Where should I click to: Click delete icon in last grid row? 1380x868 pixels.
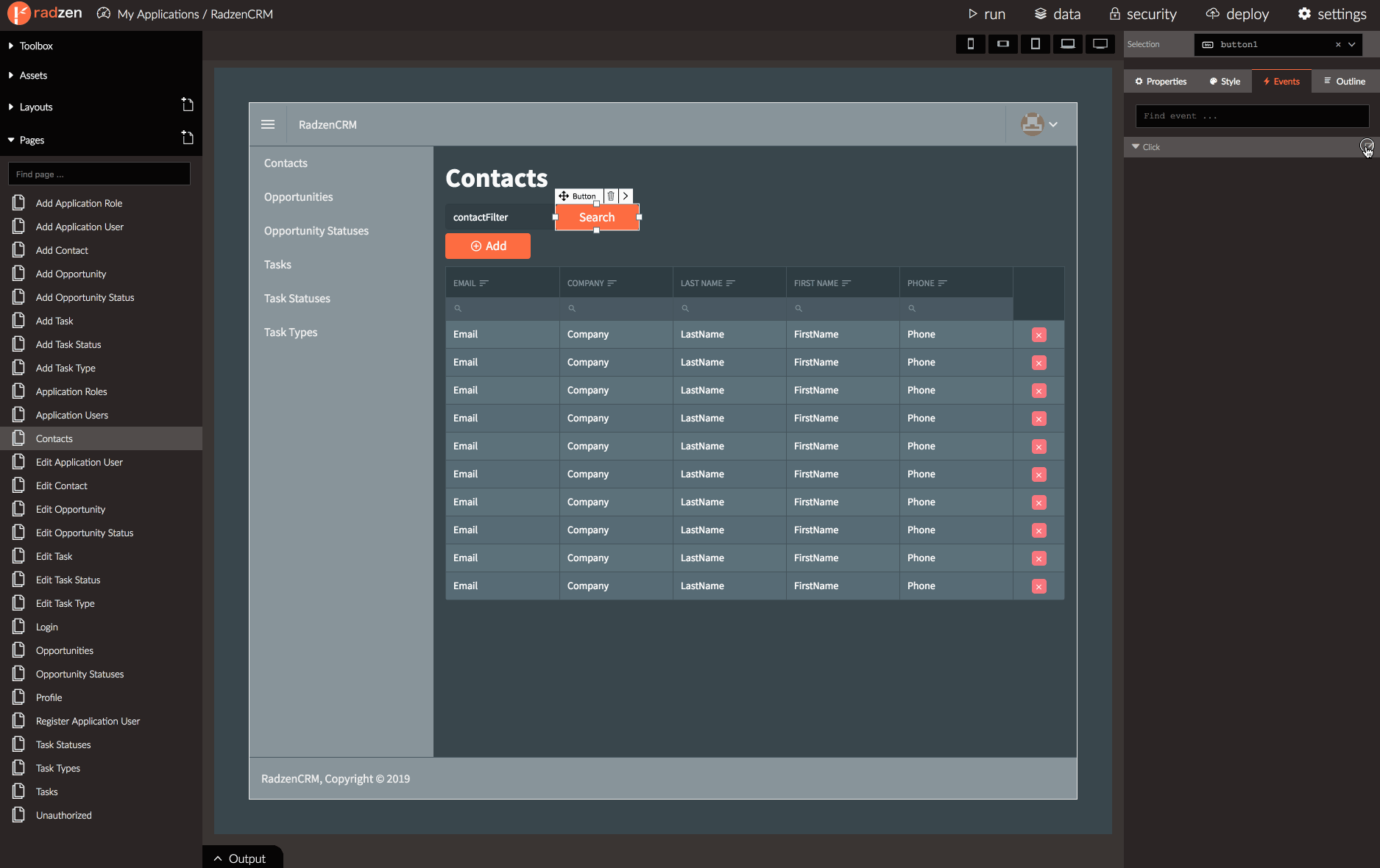(1038, 586)
